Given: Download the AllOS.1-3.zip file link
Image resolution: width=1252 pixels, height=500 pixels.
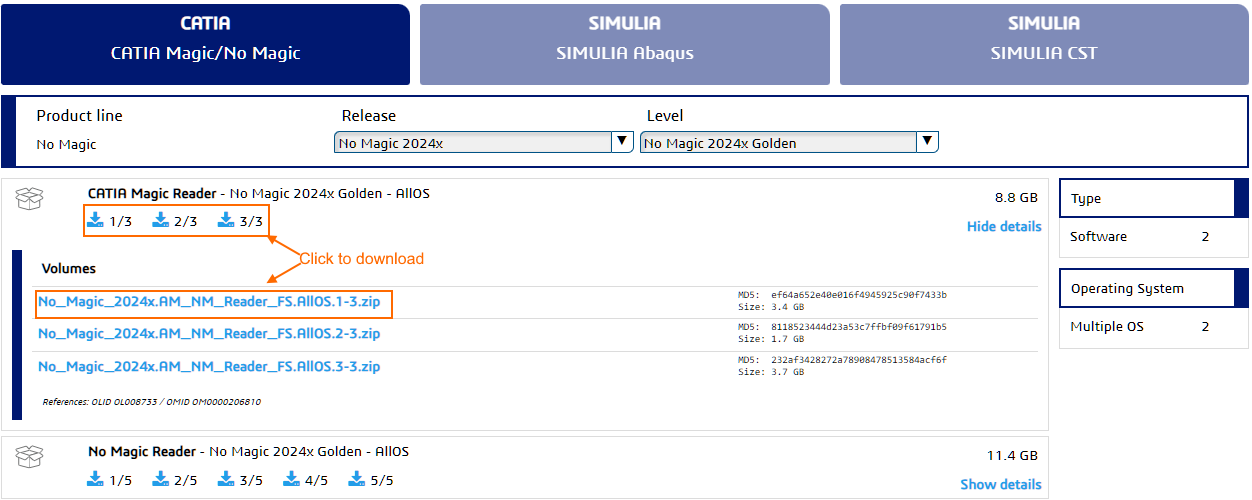Looking at the screenshot, I should [x=209, y=302].
